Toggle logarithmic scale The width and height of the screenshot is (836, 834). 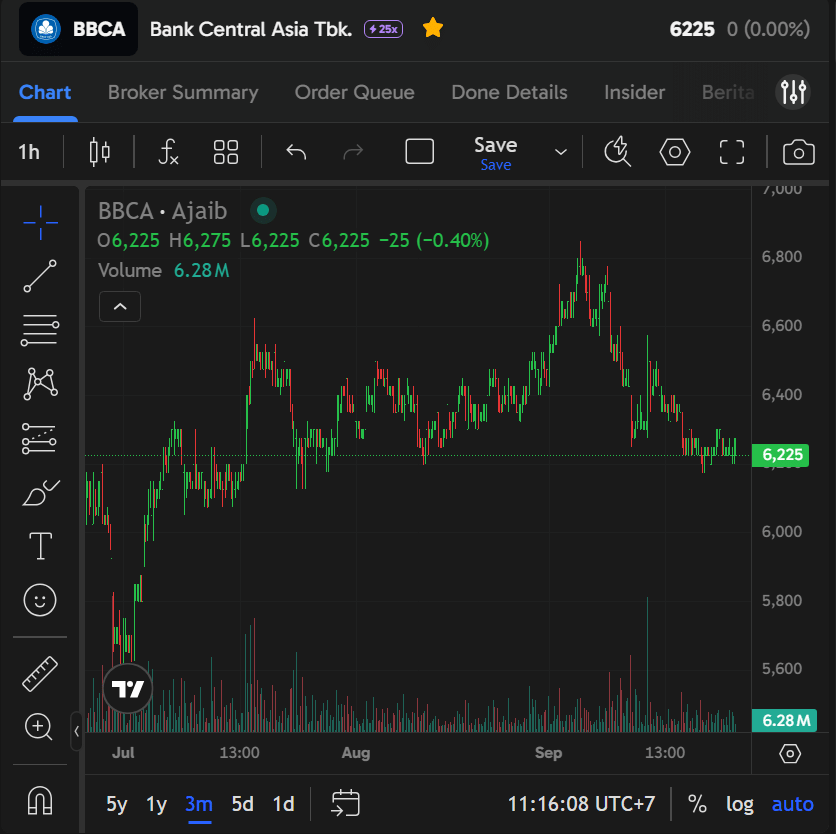point(740,804)
